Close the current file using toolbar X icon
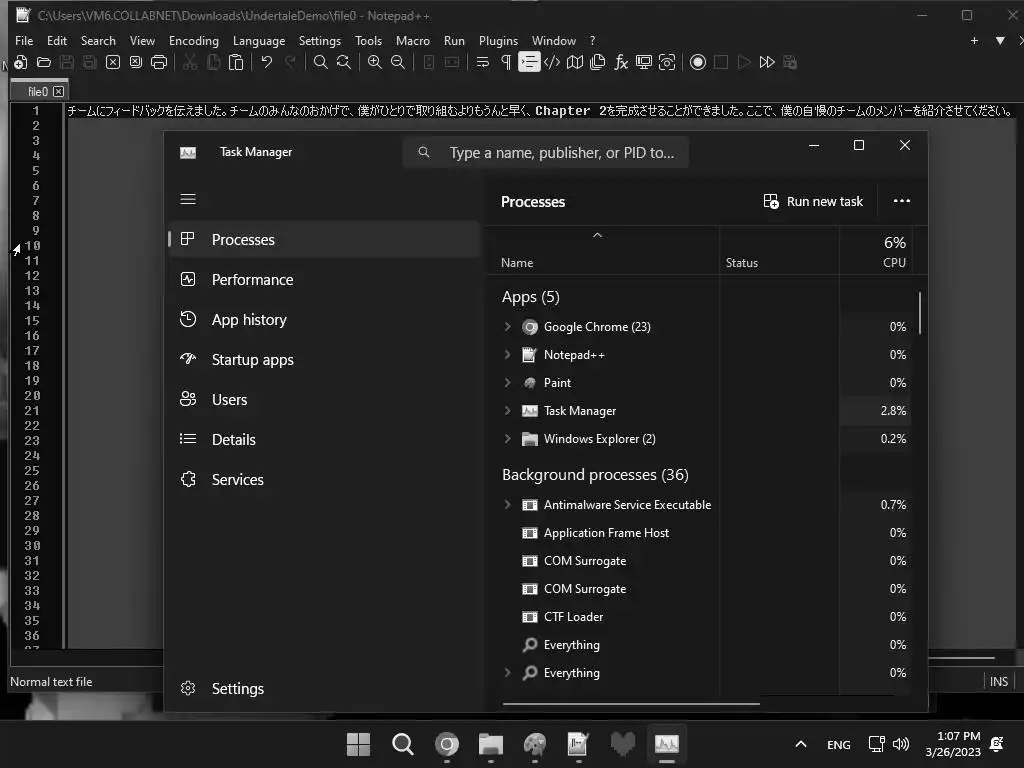The height and width of the screenshot is (768, 1024). (x=113, y=62)
